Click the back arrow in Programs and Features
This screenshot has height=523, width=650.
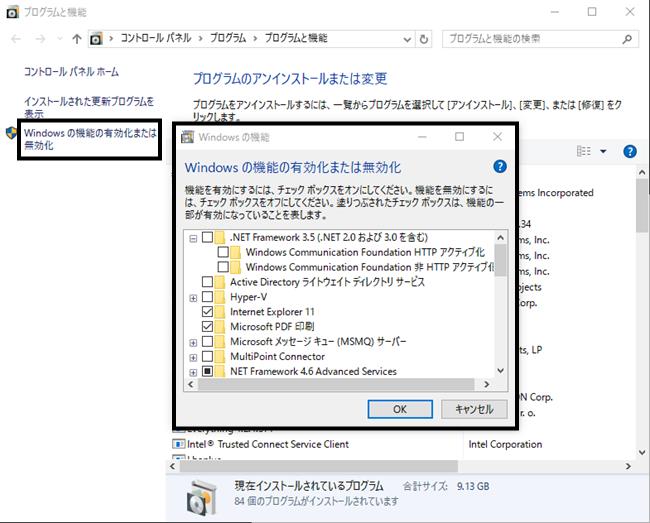(16, 39)
